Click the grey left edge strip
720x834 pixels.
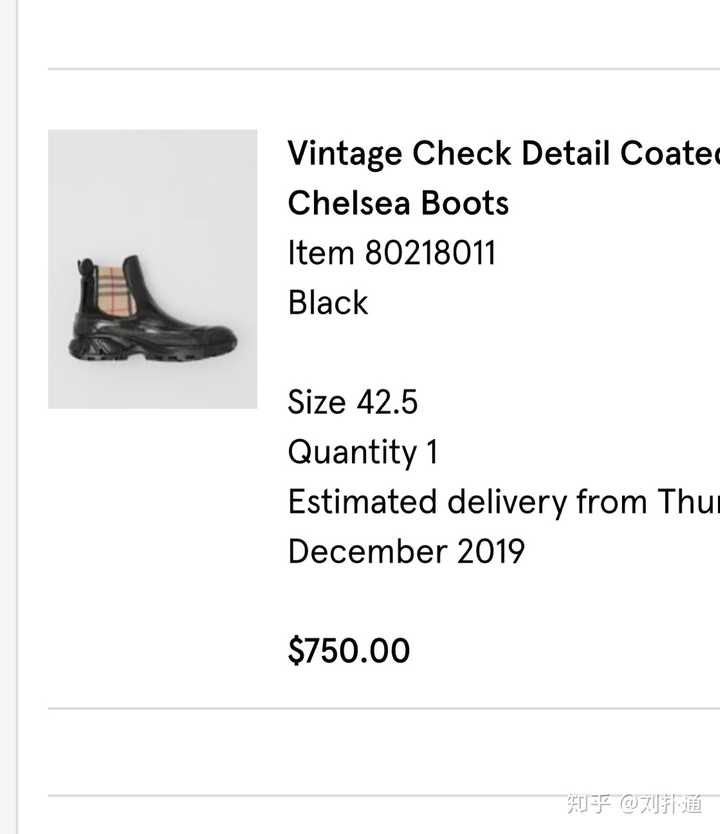coord(9,417)
